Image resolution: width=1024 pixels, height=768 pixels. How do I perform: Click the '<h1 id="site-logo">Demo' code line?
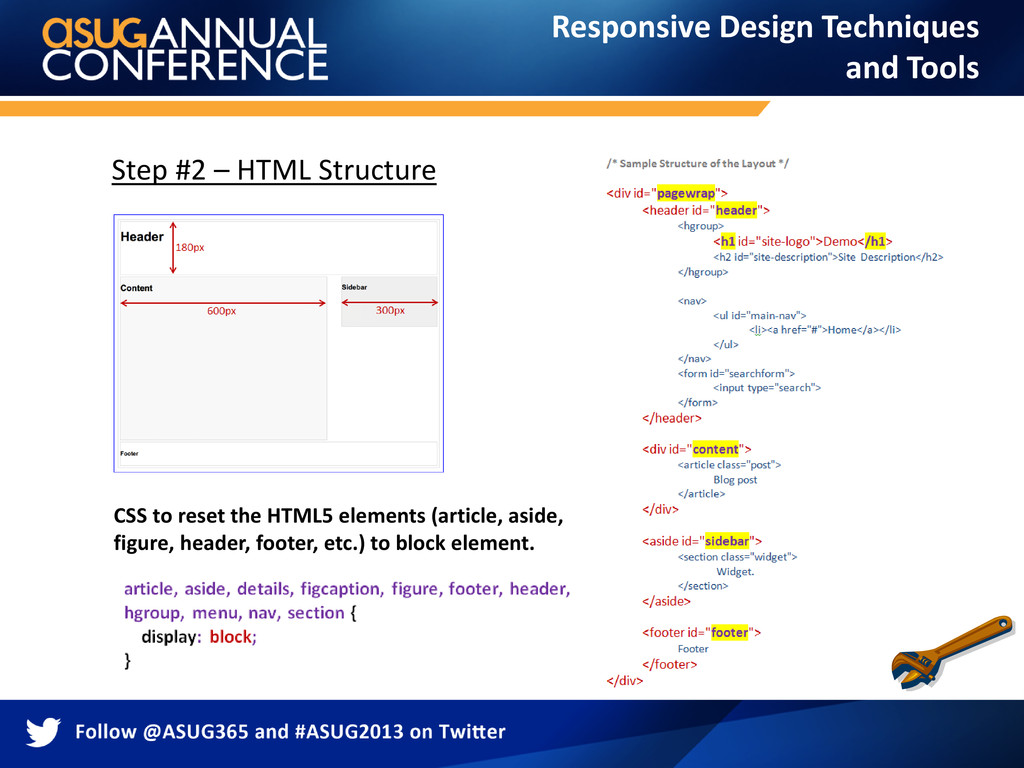click(x=803, y=242)
